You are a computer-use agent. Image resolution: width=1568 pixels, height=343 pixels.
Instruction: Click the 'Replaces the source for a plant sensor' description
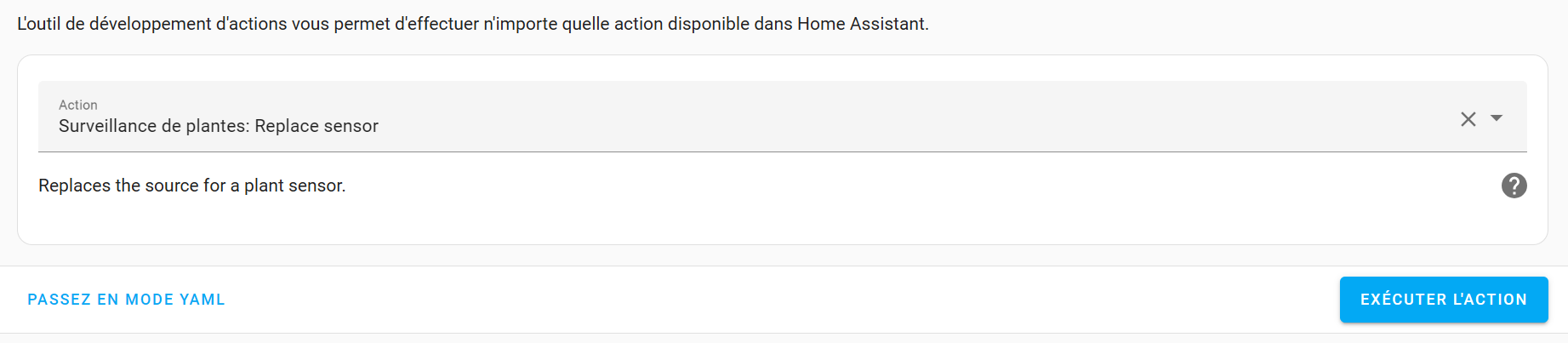pos(192,186)
